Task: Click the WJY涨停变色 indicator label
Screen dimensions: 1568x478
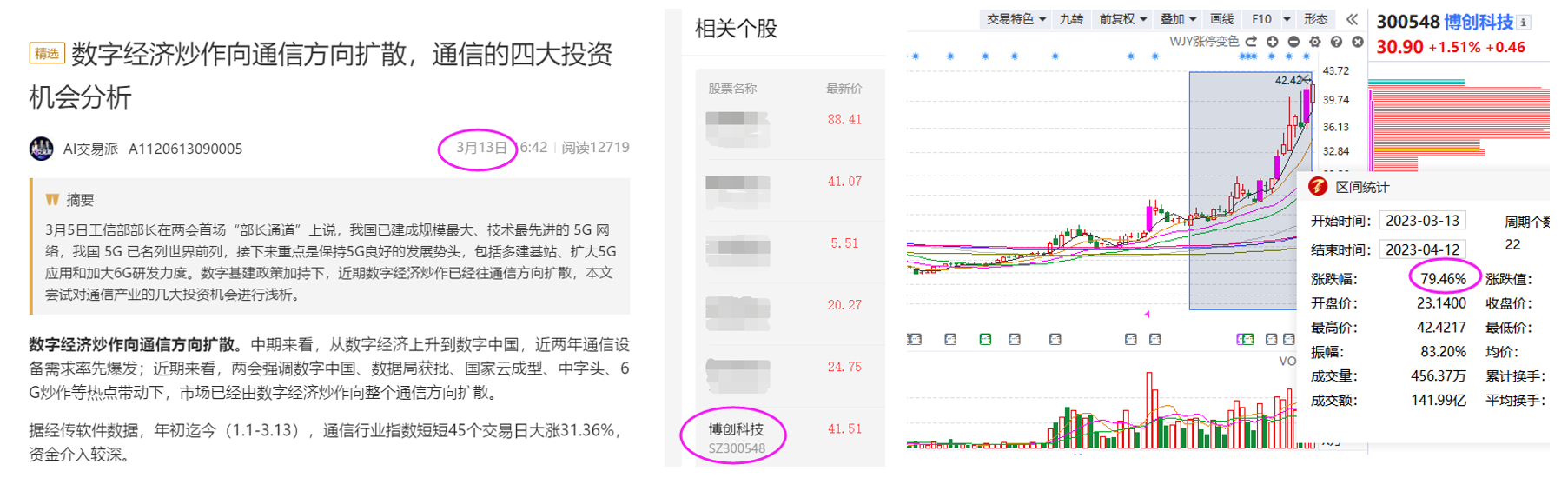Action: tap(1204, 41)
